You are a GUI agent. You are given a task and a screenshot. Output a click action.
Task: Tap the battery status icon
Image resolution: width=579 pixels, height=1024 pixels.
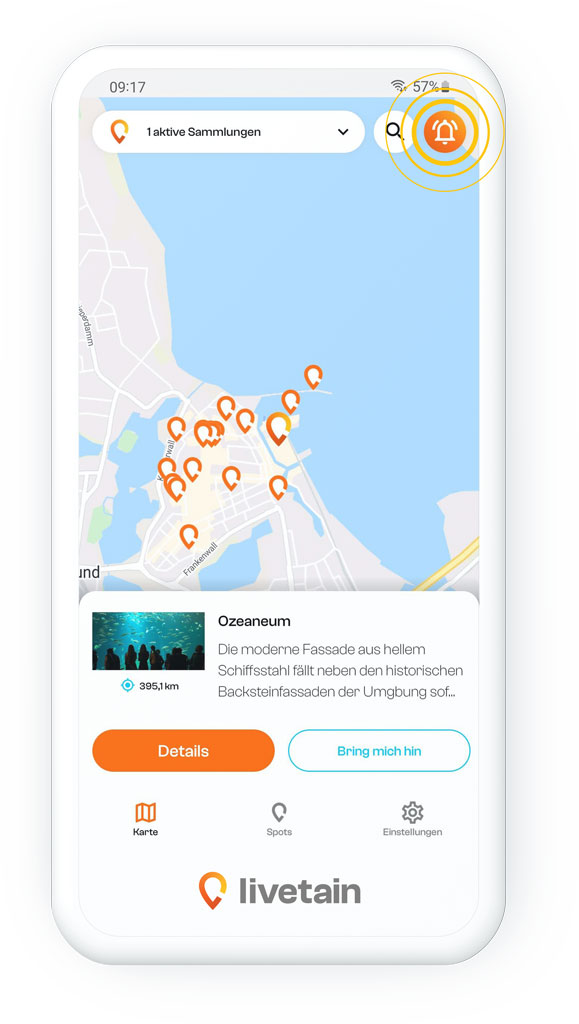pos(445,86)
